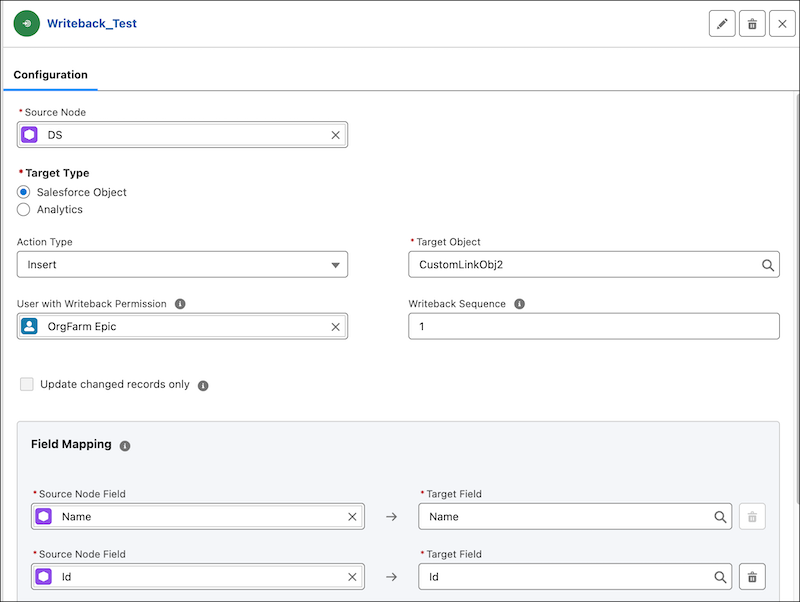Delete the Writeback_Test node with the trash icon
Image resolution: width=800 pixels, height=602 pixels.
coord(752,24)
